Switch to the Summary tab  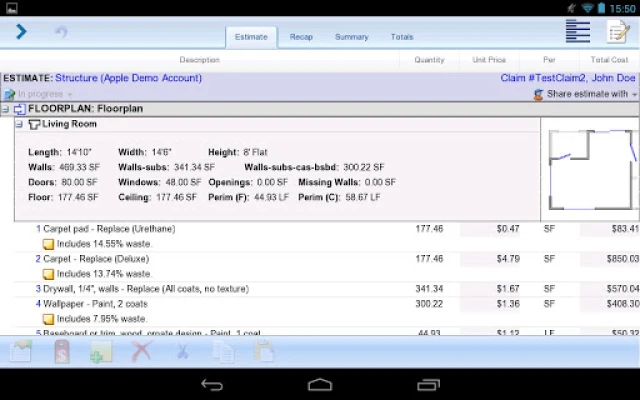[x=351, y=37]
